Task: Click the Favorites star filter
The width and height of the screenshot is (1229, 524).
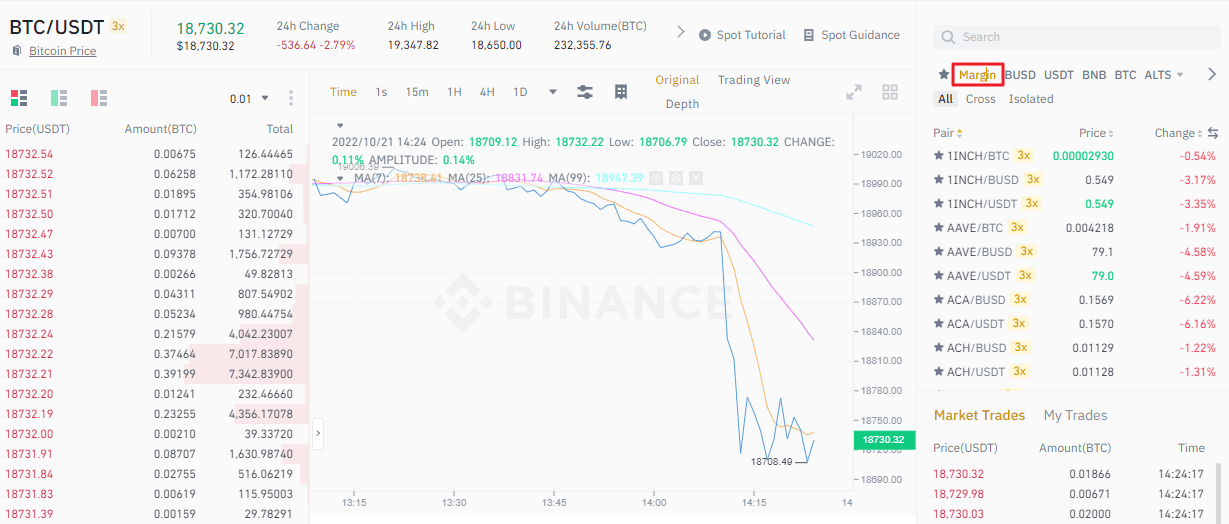Action: (943, 75)
